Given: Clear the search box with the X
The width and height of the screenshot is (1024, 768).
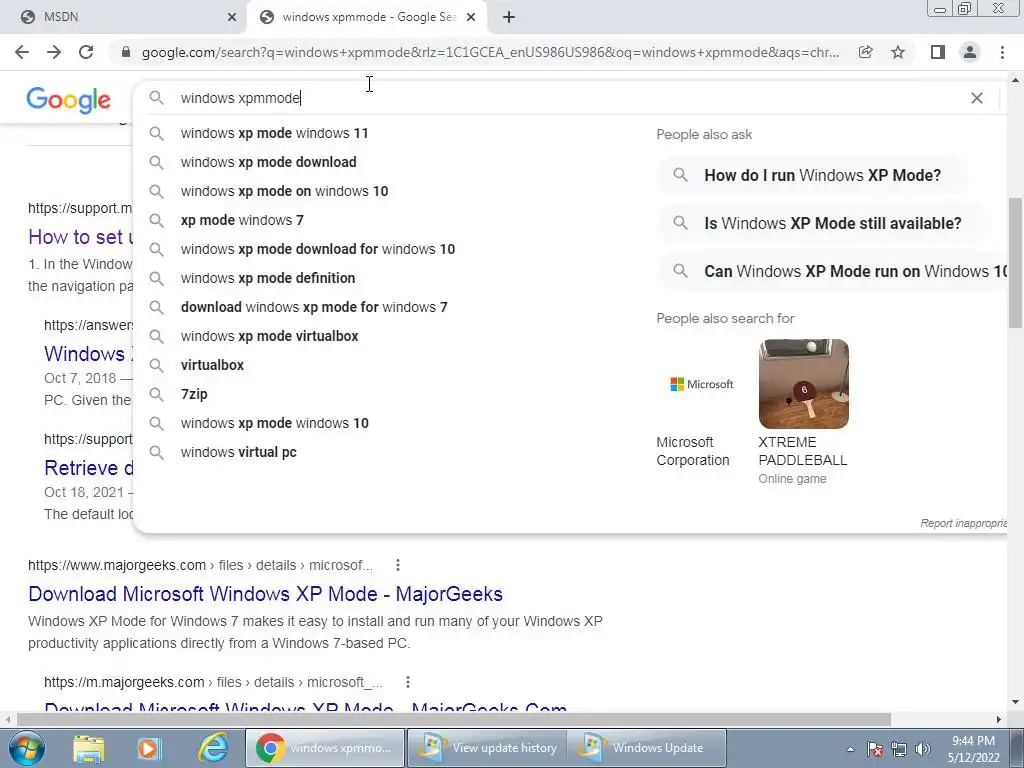Looking at the screenshot, I should coord(977,98).
